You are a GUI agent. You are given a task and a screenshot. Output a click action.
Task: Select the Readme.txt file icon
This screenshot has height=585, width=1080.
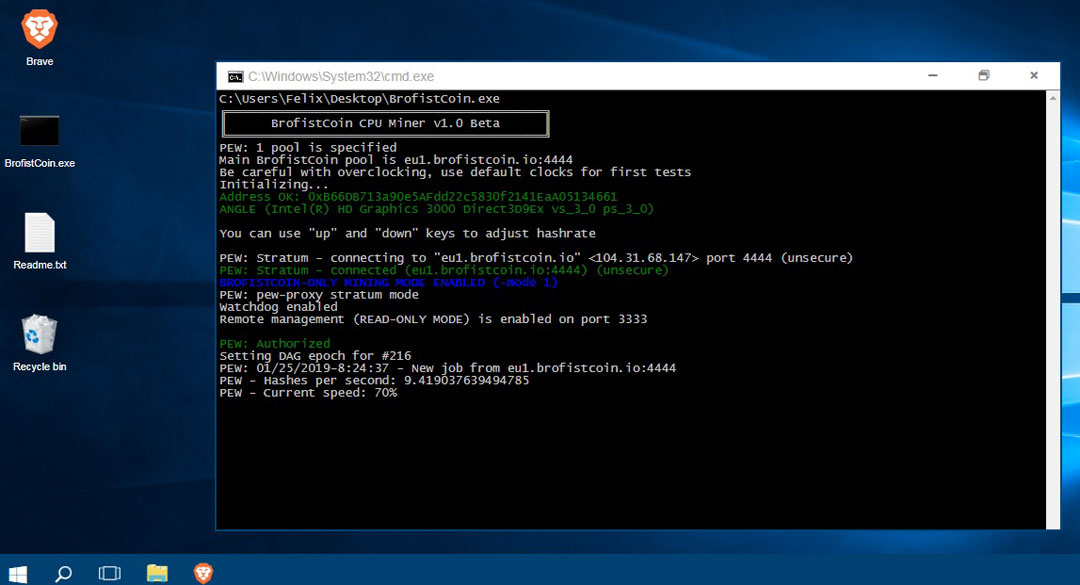pyautogui.click(x=39, y=232)
